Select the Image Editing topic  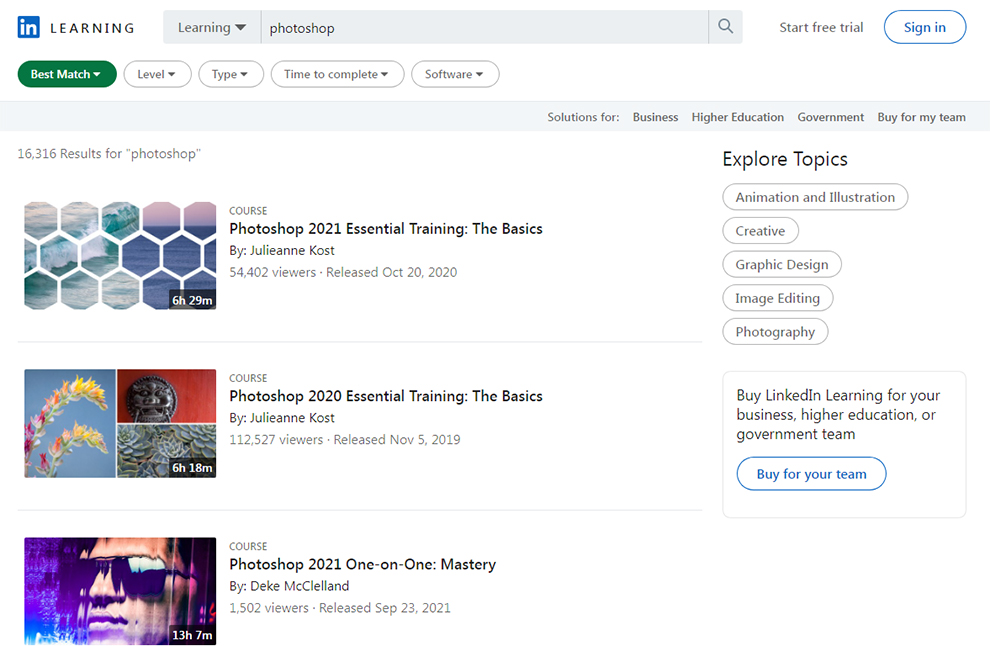pos(777,298)
